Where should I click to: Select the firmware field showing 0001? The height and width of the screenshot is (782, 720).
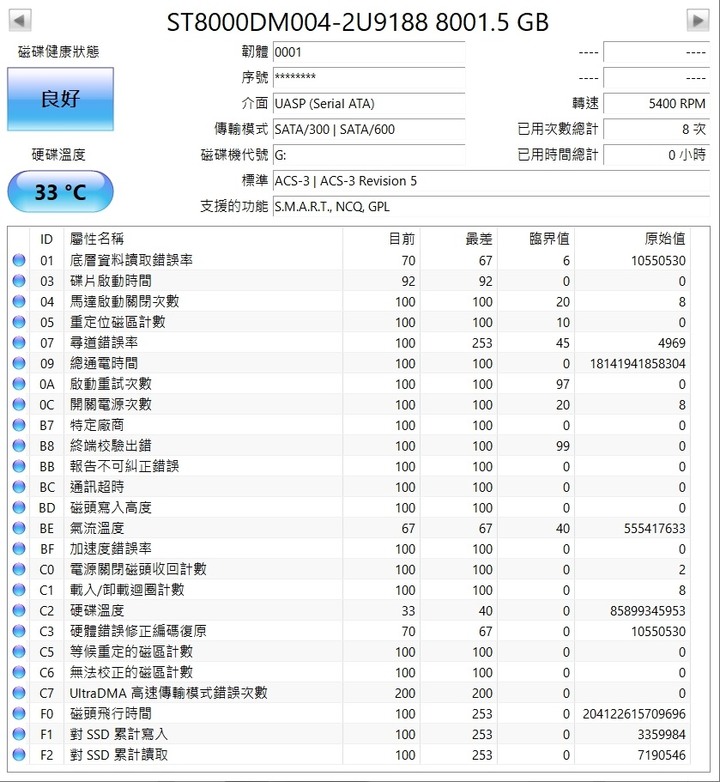click(369, 52)
